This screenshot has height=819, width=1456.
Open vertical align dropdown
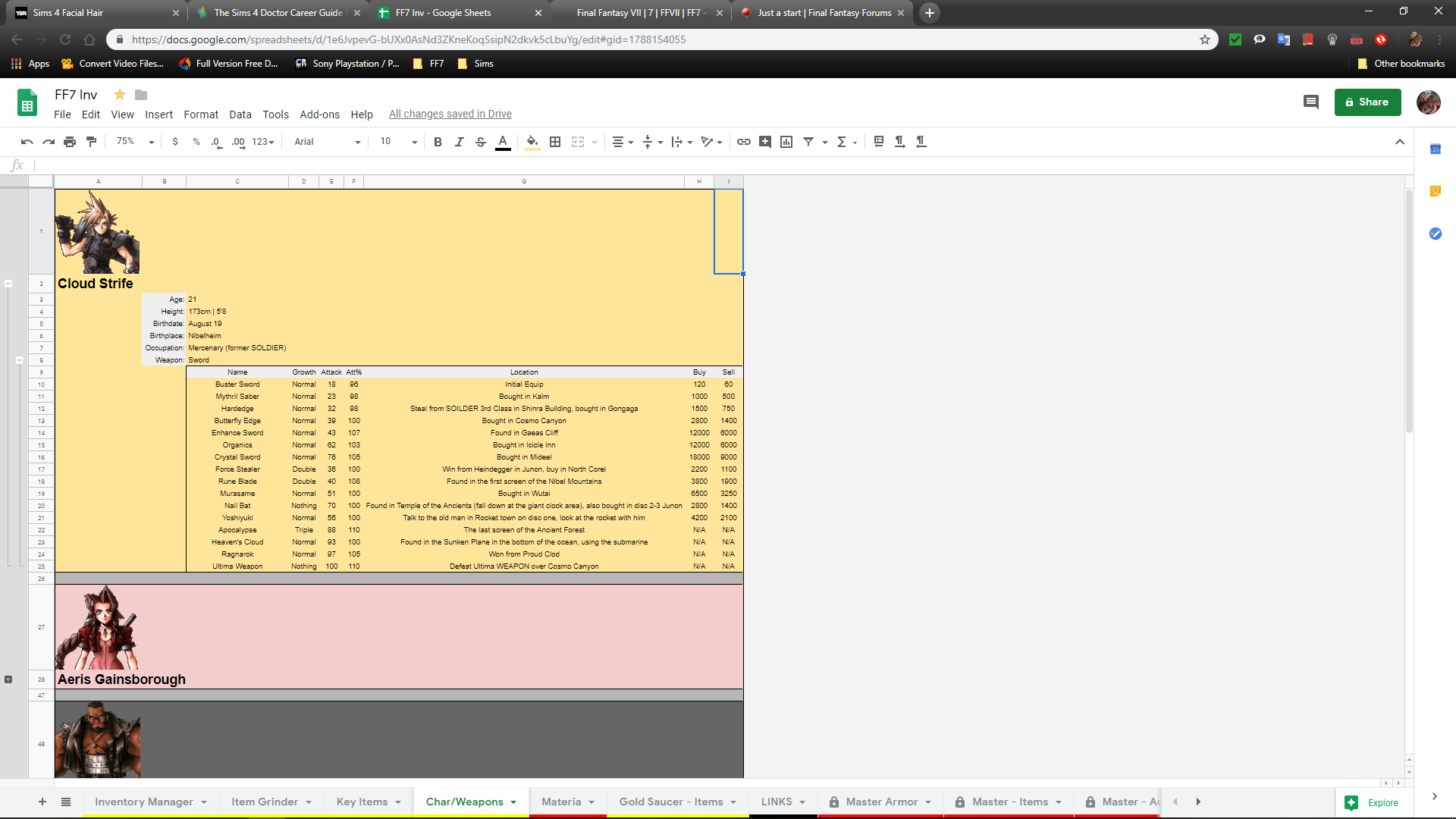(x=652, y=142)
